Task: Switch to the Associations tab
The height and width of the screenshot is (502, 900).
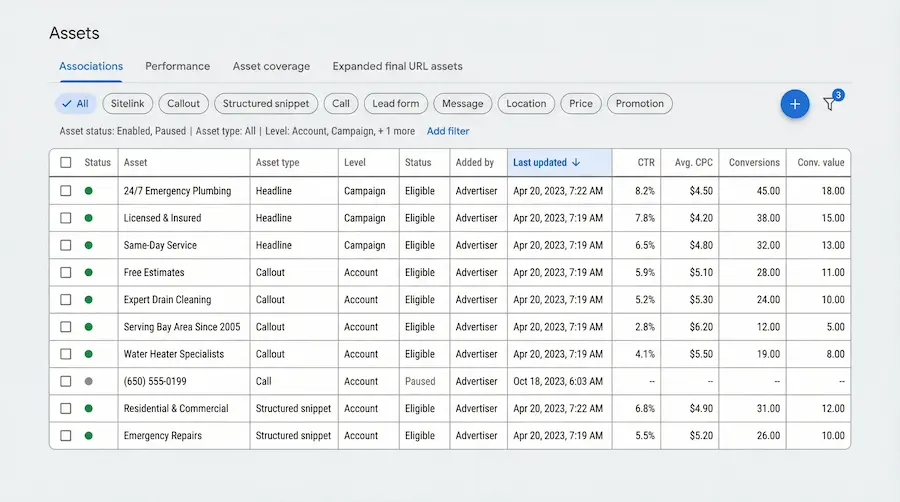Action: point(91,66)
